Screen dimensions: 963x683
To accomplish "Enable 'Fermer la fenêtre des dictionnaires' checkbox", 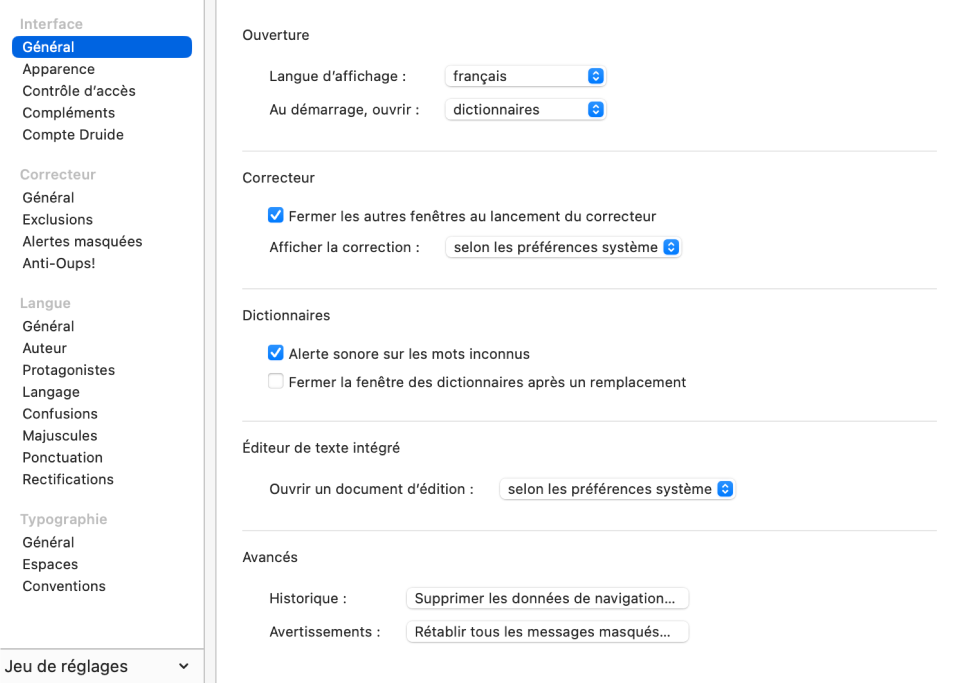I will click(x=276, y=382).
